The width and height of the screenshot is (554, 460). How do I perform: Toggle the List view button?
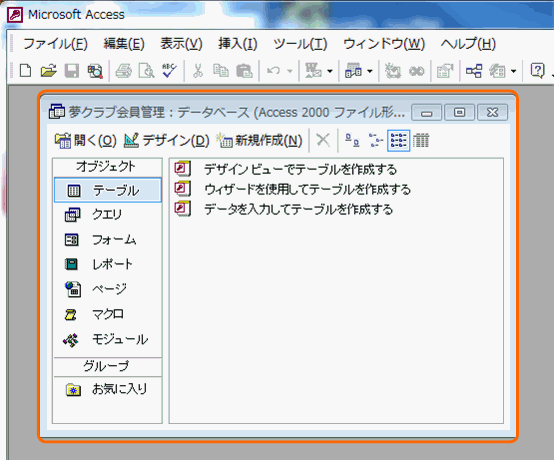(x=399, y=140)
